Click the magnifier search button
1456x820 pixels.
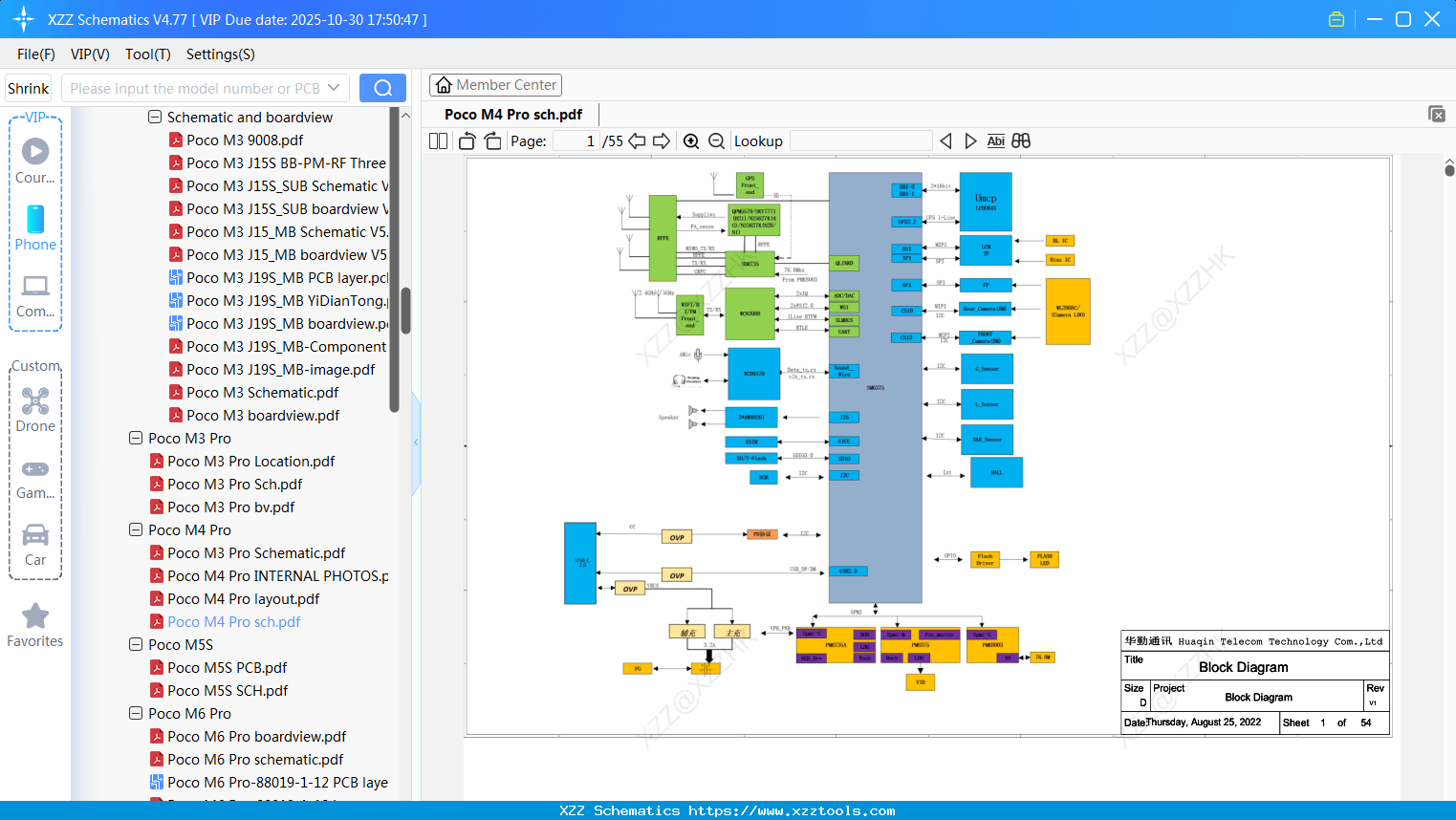(382, 88)
